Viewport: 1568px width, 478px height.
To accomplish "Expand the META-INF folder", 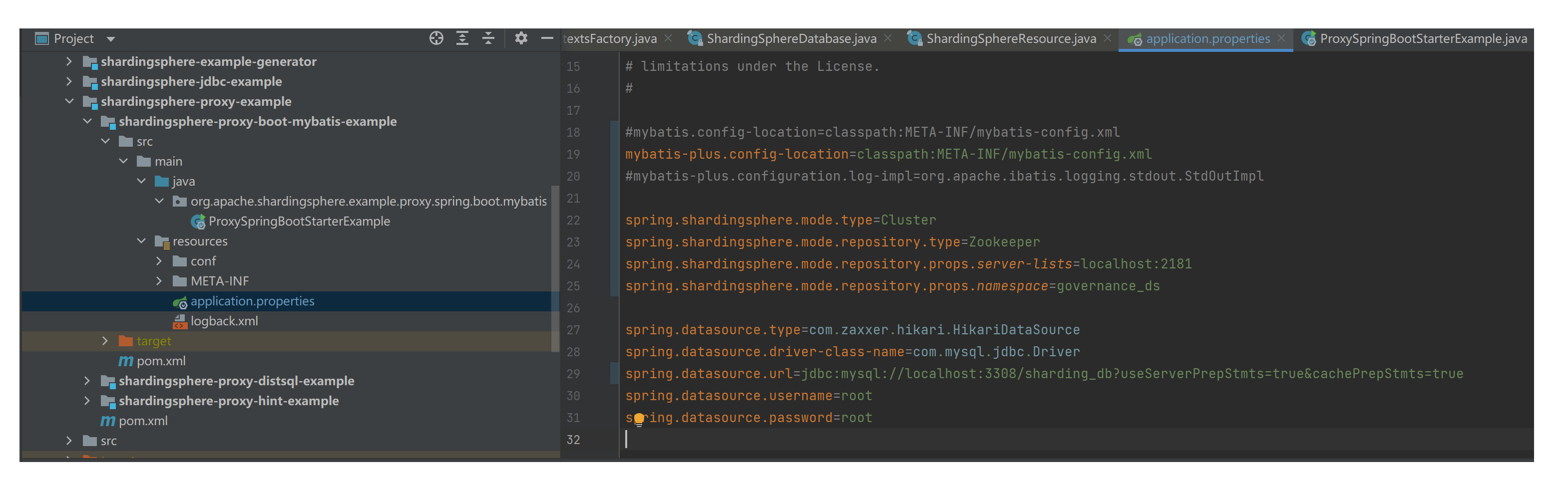I will 159,280.
